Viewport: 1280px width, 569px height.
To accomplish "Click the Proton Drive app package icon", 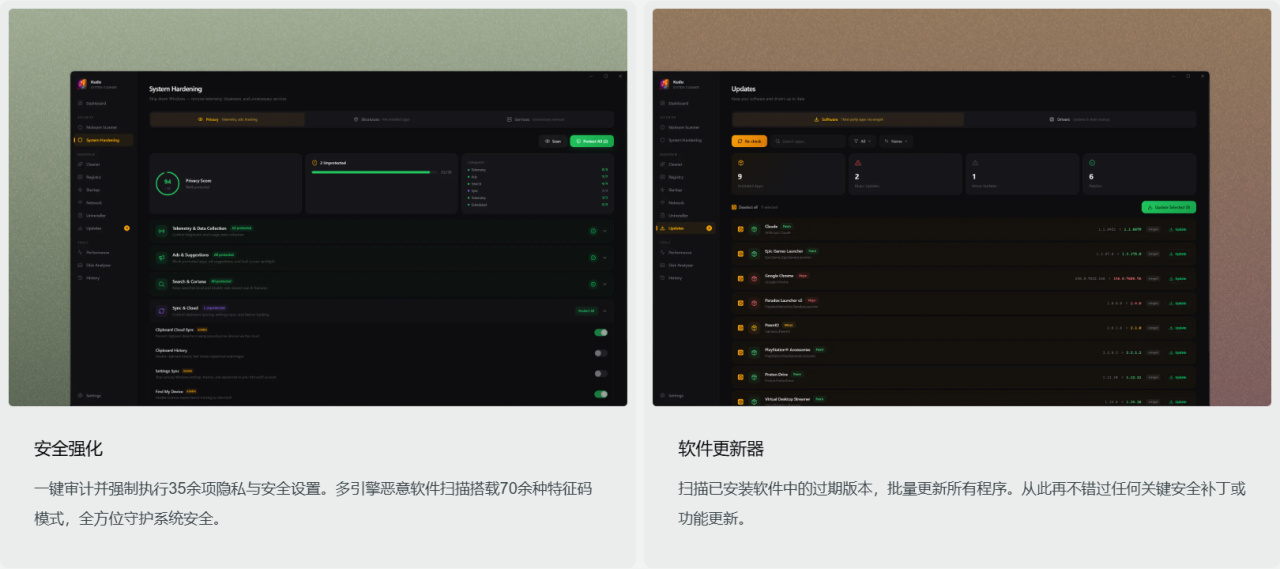I will (754, 377).
